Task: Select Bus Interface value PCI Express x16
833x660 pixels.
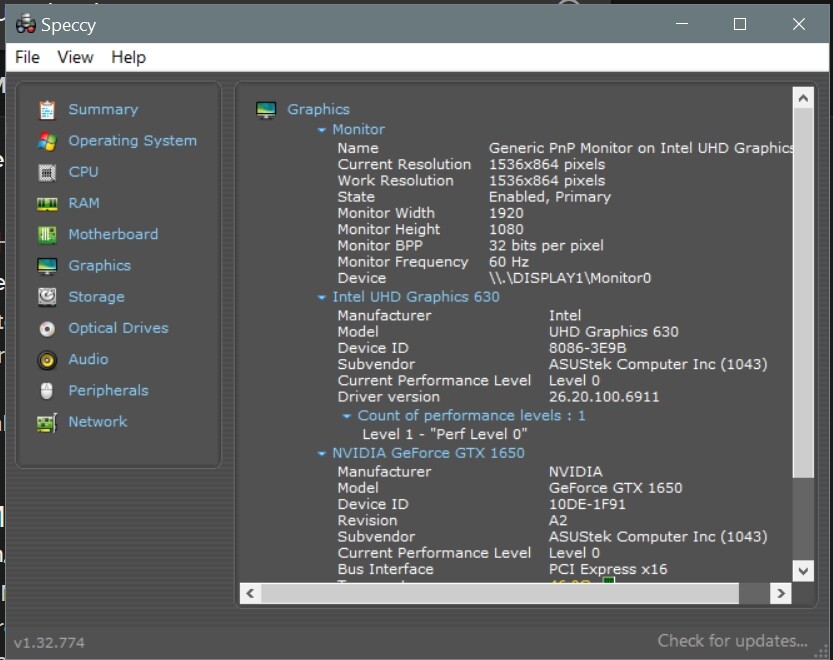Action: [608, 570]
